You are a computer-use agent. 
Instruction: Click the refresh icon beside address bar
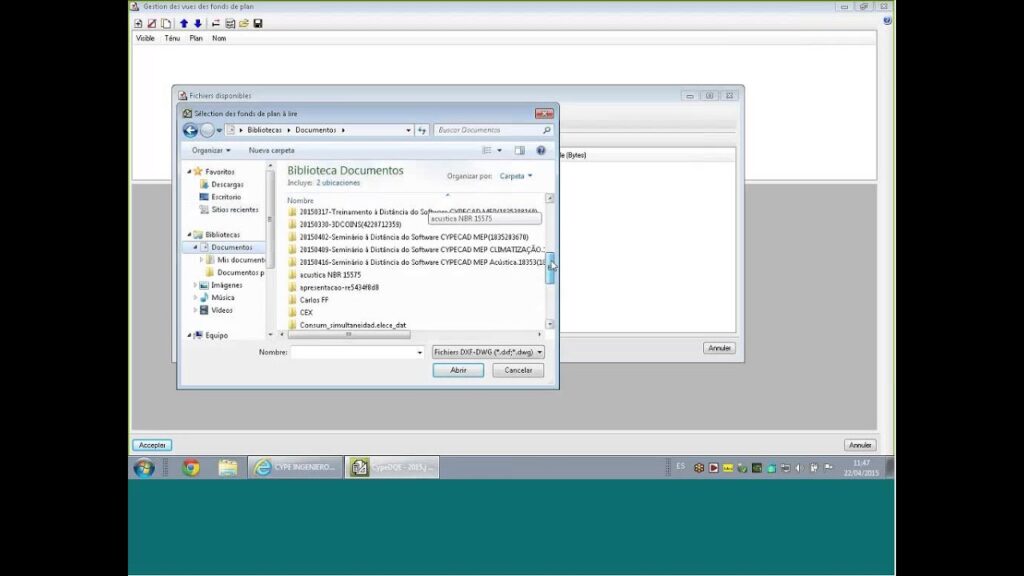coord(422,130)
